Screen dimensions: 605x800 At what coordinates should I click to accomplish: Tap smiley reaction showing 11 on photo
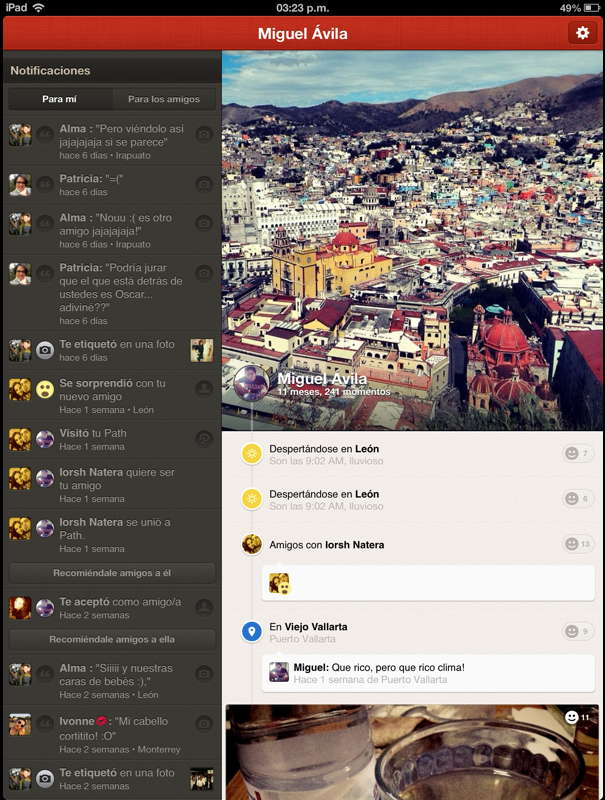tap(577, 717)
